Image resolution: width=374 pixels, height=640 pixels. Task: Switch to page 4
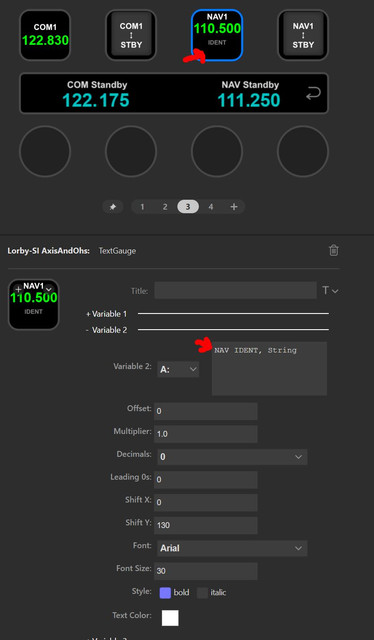tap(211, 207)
